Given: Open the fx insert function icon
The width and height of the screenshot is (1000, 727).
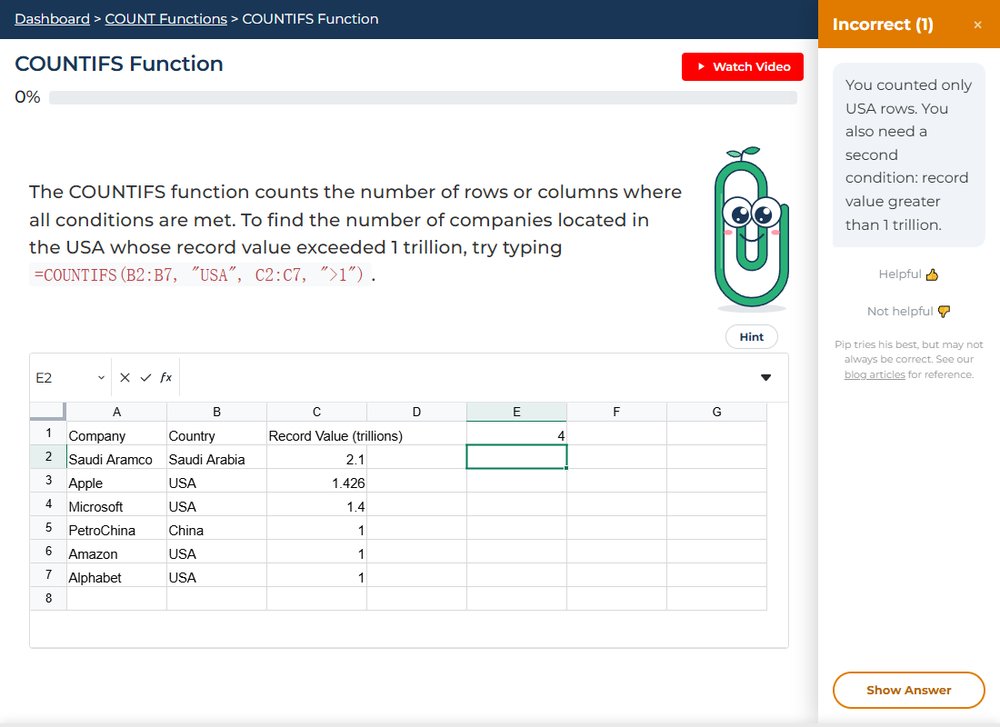Looking at the screenshot, I should 166,378.
